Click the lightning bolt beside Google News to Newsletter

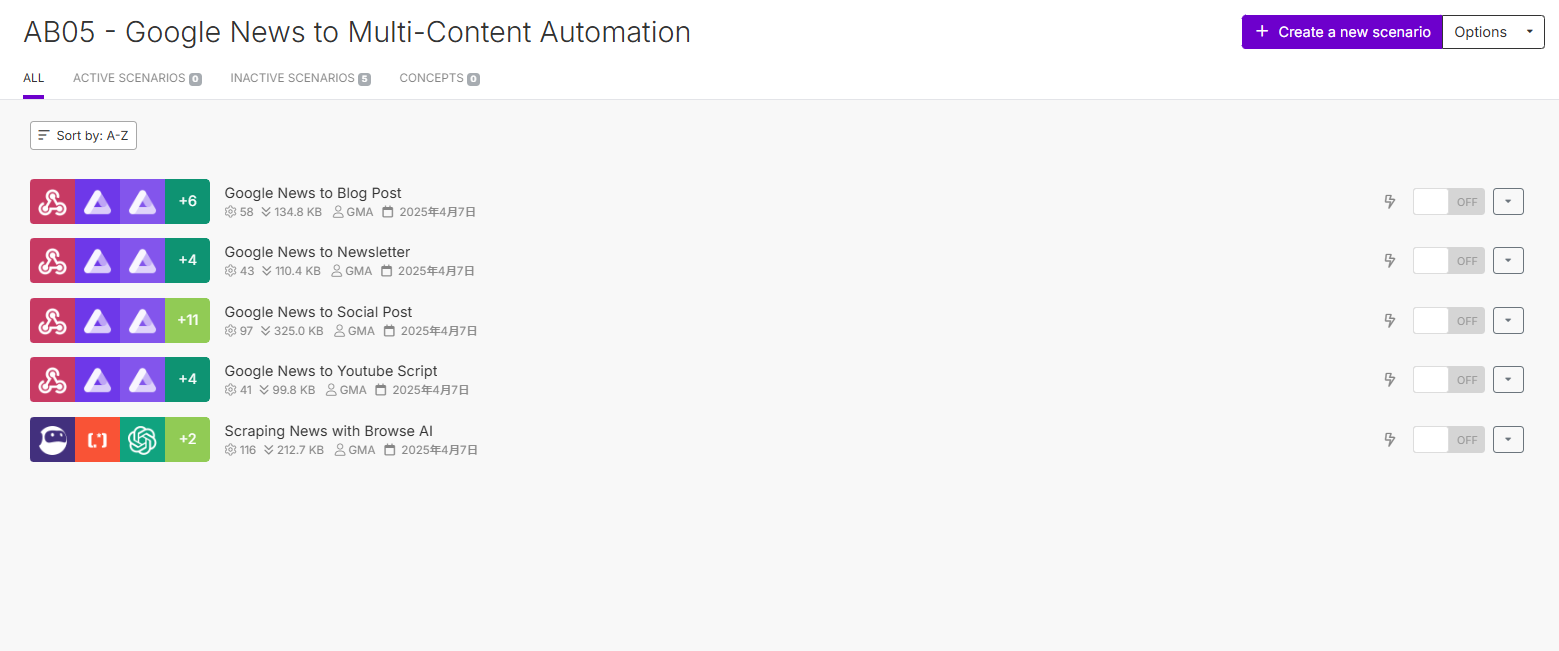1389,260
